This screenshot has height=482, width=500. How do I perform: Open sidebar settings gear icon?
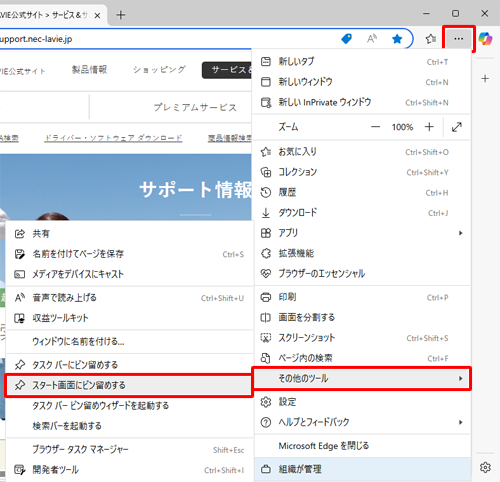485,467
